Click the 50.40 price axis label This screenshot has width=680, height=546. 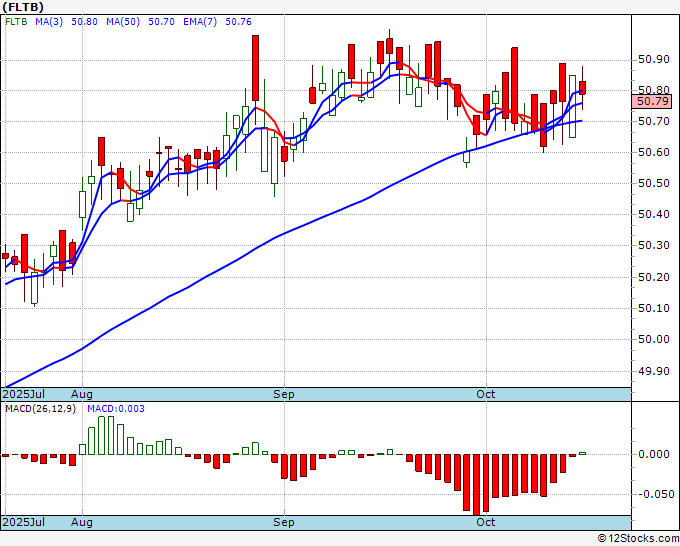tap(654, 214)
